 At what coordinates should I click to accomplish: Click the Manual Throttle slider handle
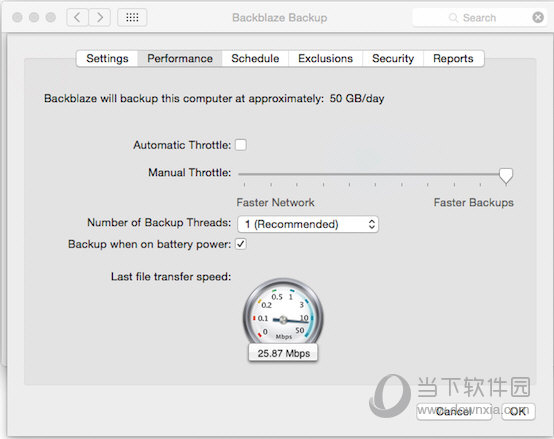click(506, 176)
